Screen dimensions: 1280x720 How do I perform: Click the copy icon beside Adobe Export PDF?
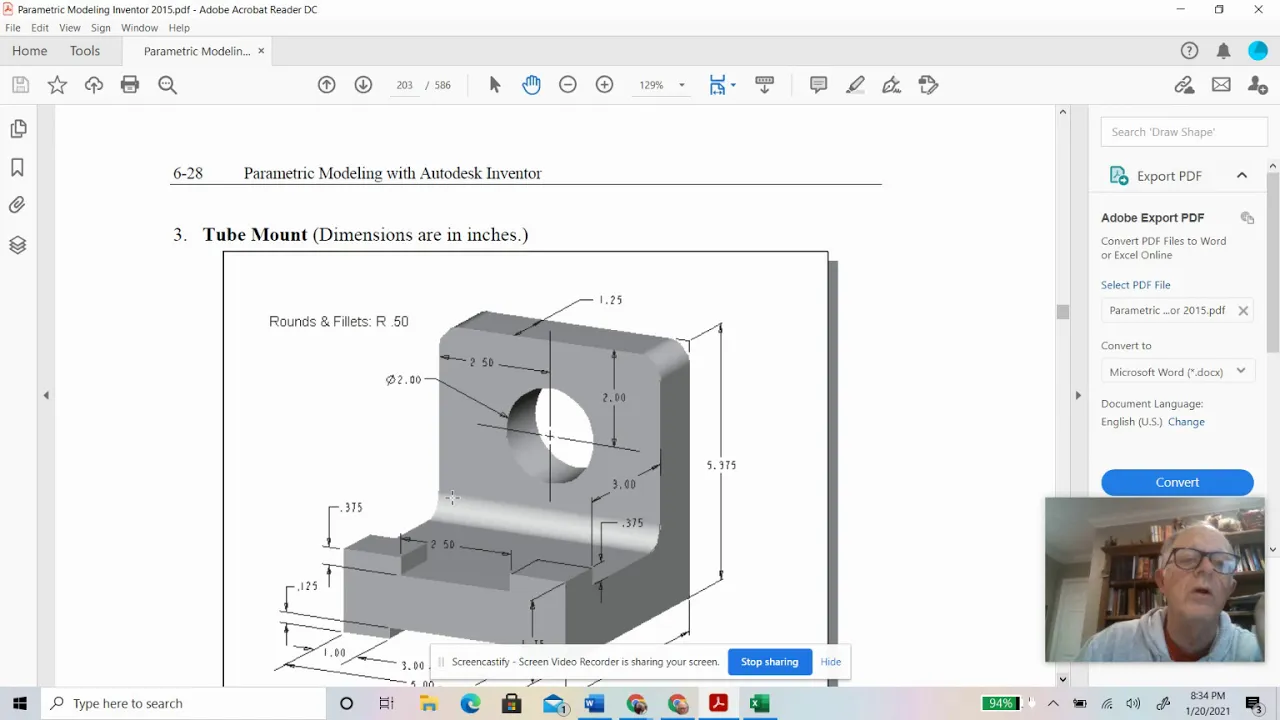click(x=1247, y=218)
